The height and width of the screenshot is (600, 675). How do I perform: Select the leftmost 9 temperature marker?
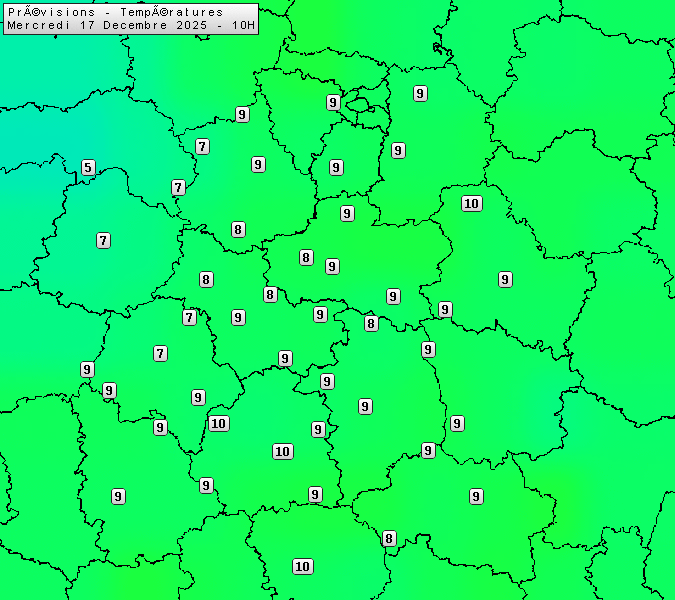87,370
